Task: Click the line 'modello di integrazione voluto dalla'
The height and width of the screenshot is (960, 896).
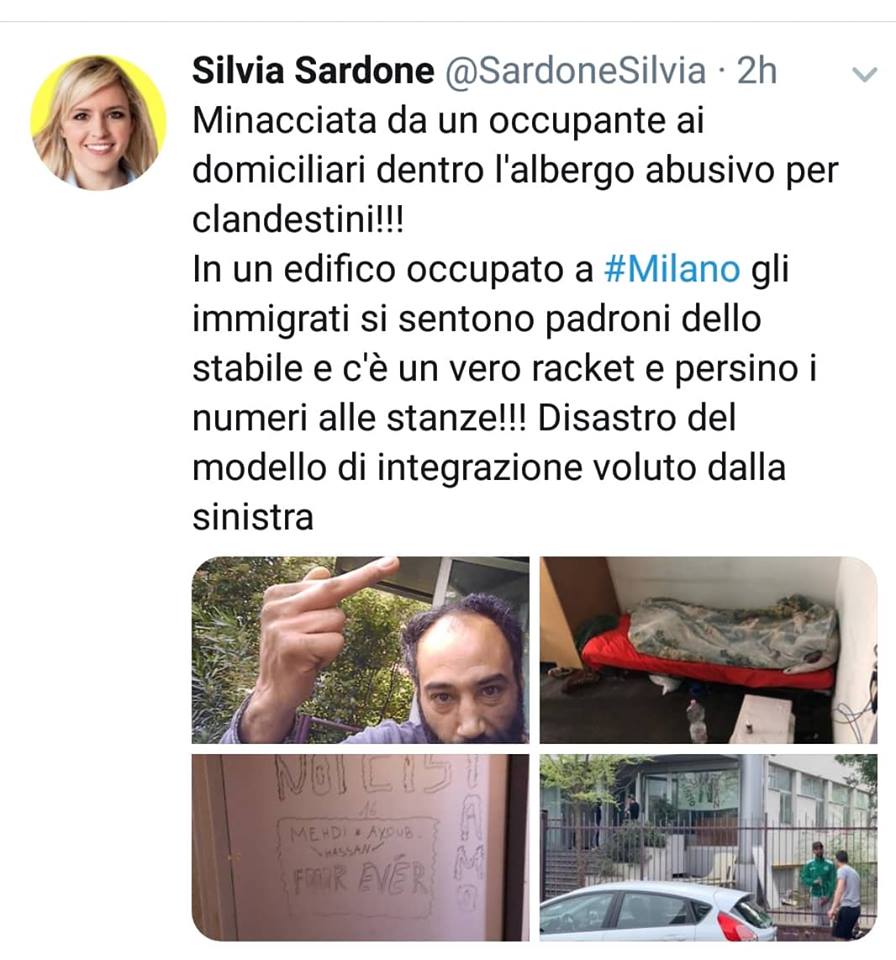Action: pyautogui.click(x=489, y=468)
